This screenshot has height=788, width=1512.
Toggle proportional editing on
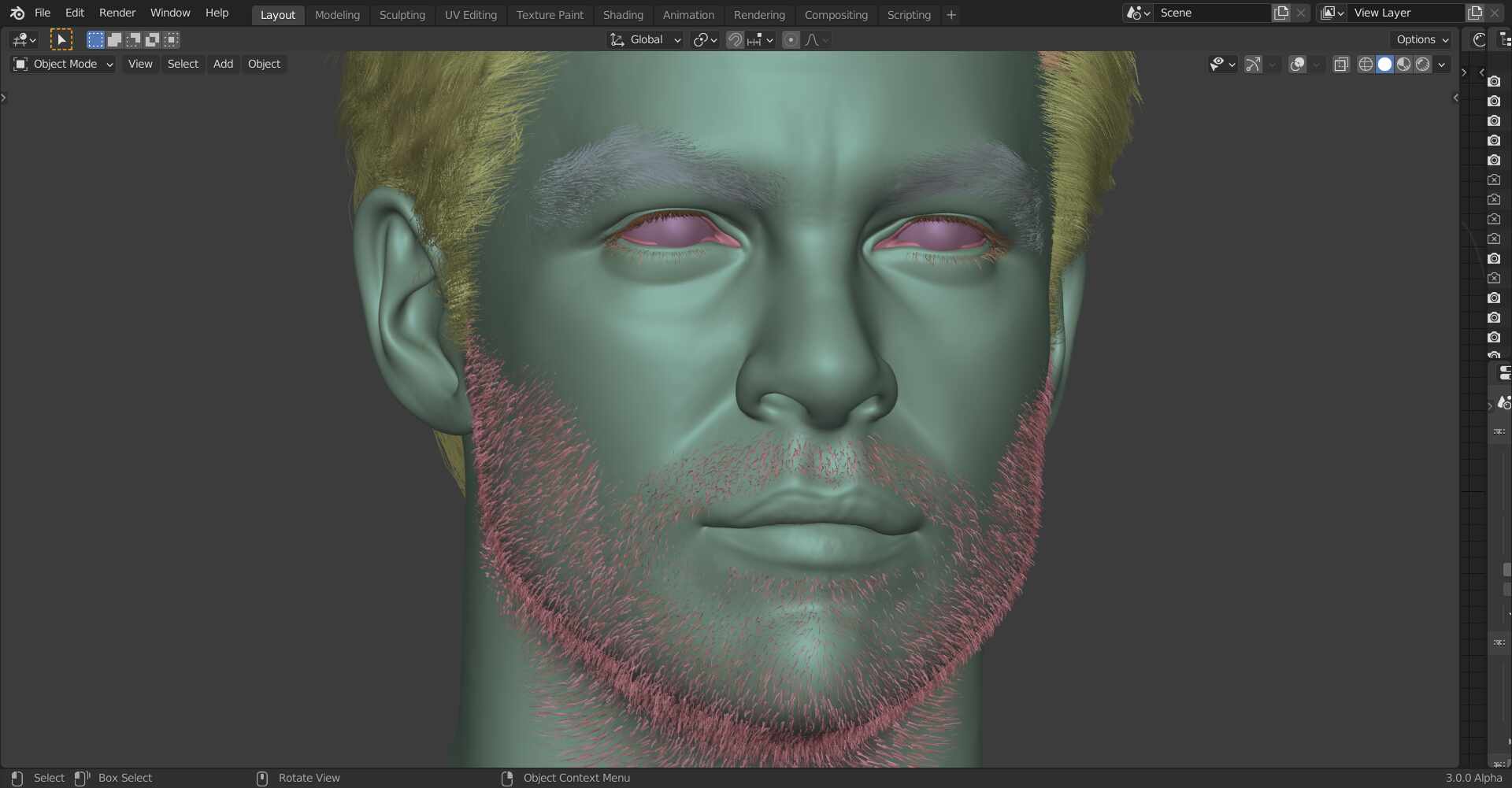pos(791,40)
